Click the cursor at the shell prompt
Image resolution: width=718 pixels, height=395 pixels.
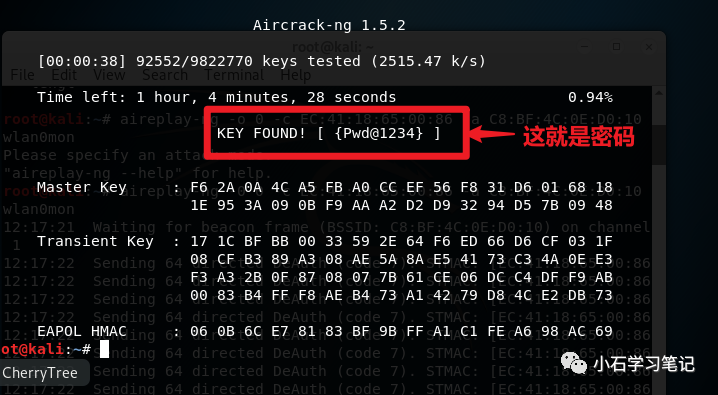(x=104, y=349)
